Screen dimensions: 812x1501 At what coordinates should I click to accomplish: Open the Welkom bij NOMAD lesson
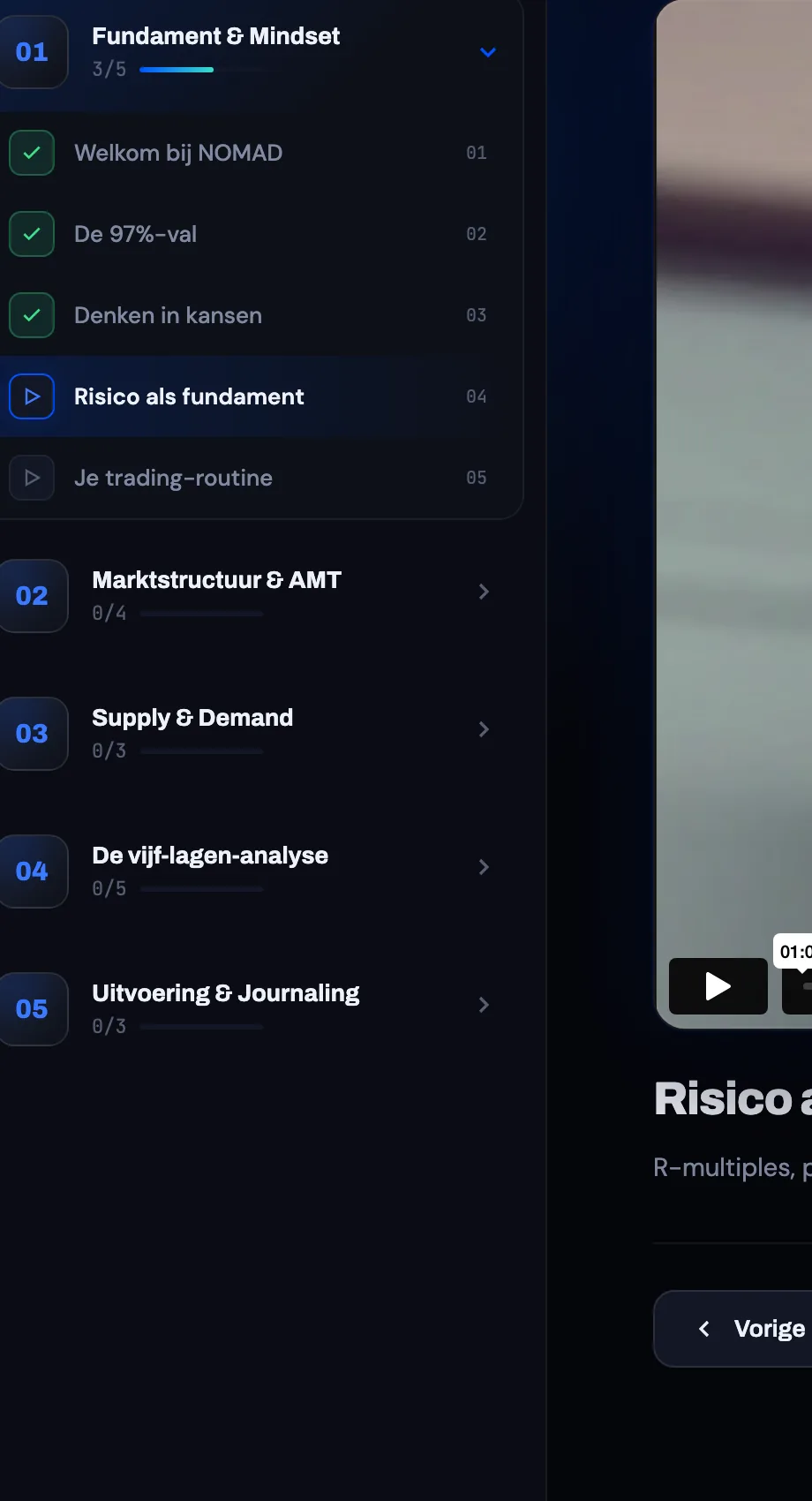(x=261, y=153)
